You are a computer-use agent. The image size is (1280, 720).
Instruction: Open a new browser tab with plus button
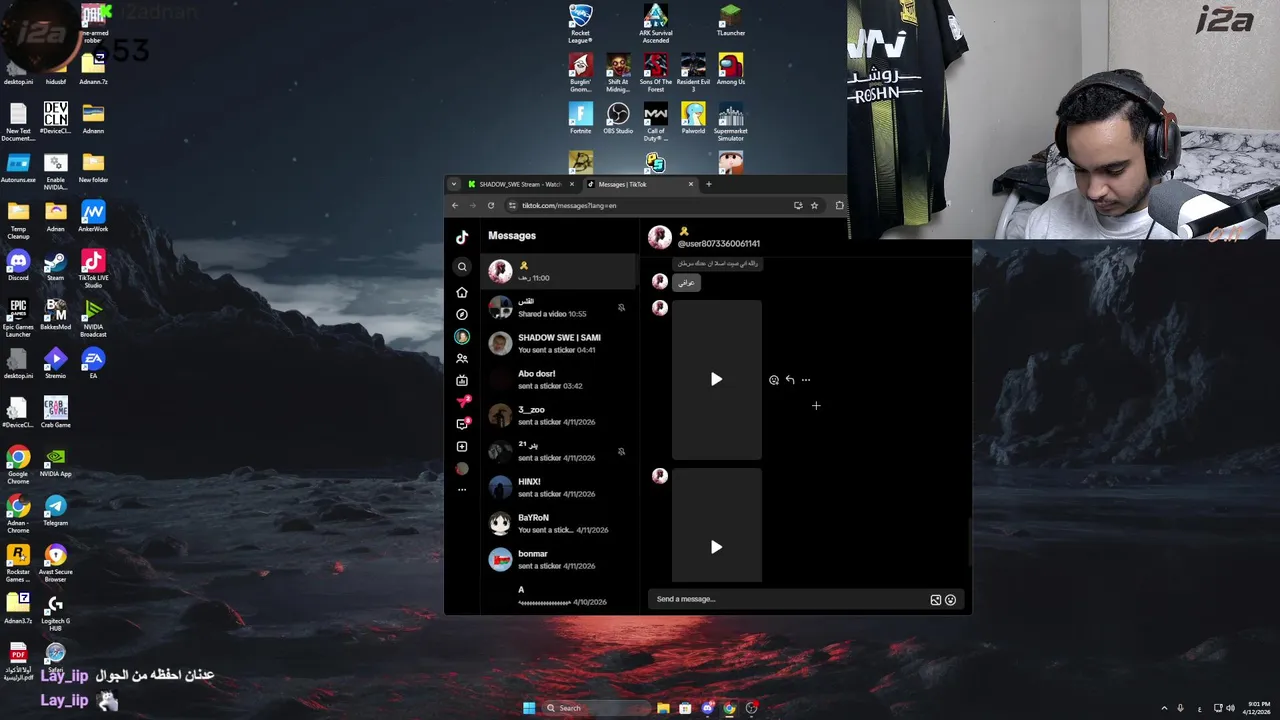tap(709, 184)
